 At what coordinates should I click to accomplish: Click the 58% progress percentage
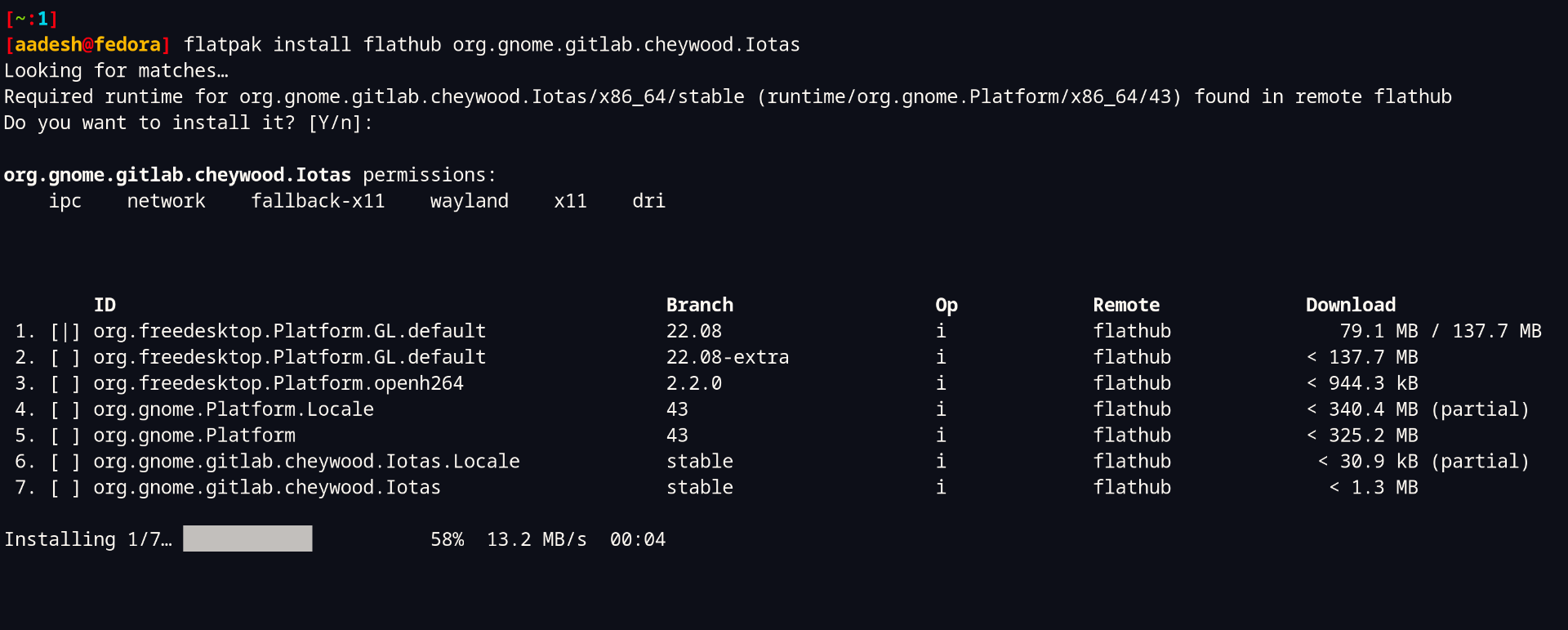coord(447,539)
